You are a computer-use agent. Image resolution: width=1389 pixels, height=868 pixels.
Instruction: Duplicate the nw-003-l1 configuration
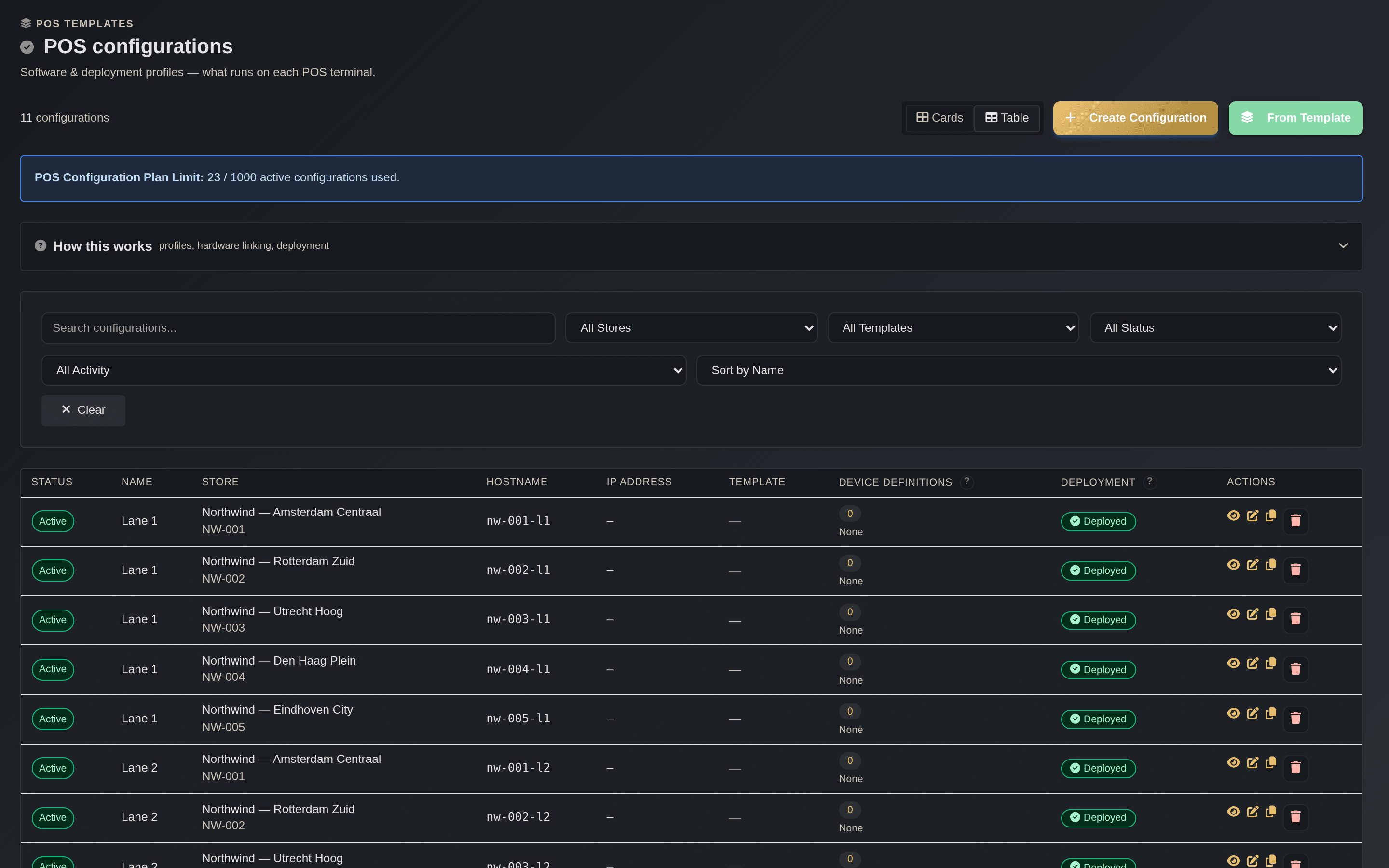click(1271, 614)
